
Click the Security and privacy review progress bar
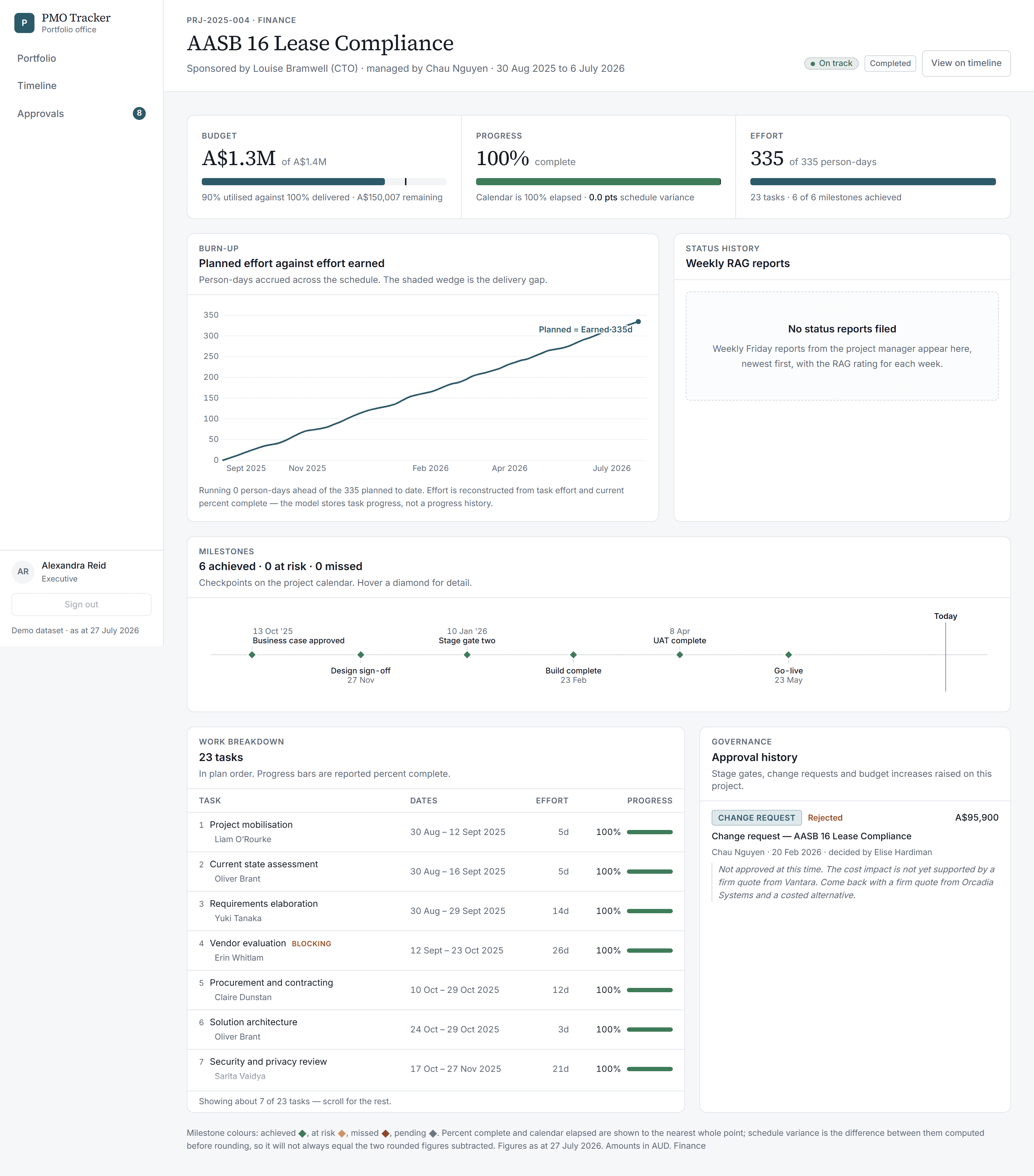pos(649,1069)
